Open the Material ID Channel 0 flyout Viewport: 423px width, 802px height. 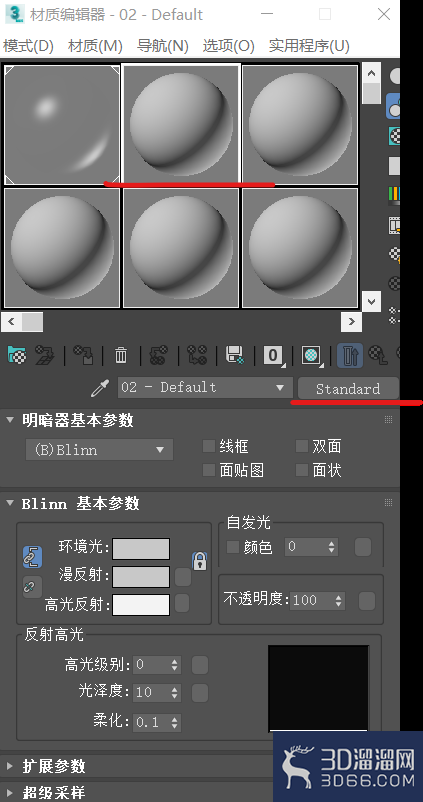273,355
